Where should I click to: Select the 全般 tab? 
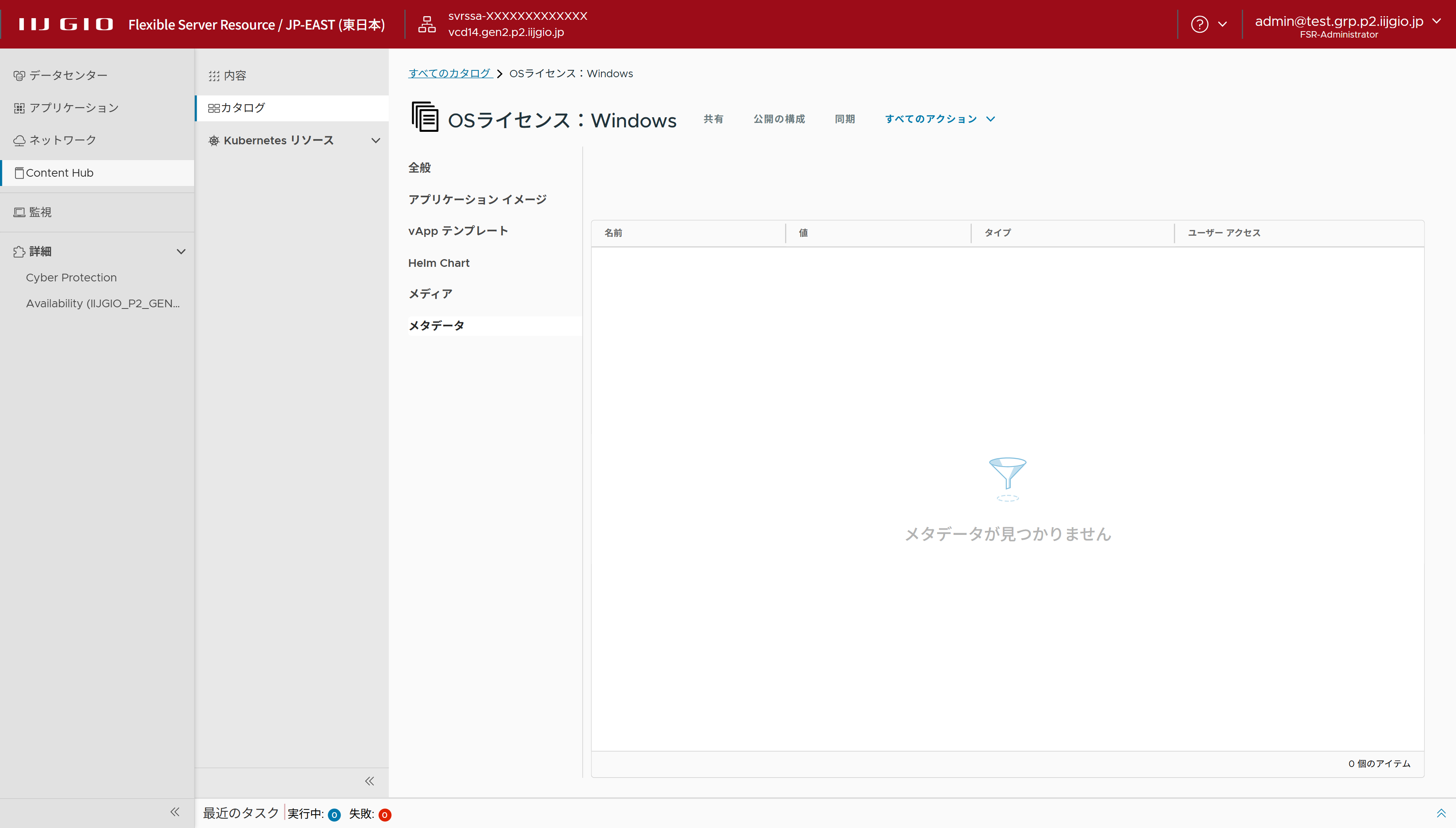pos(420,168)
